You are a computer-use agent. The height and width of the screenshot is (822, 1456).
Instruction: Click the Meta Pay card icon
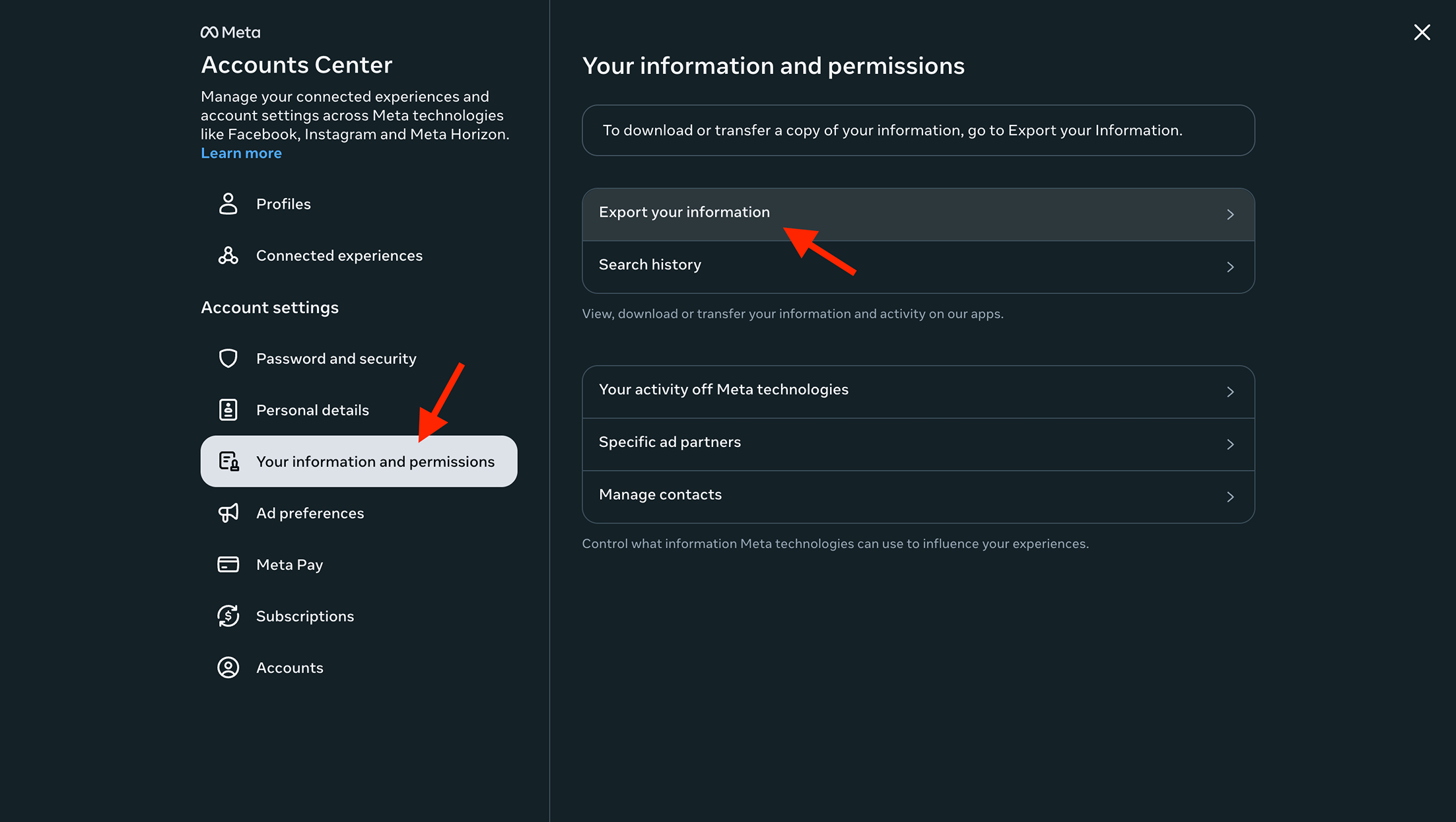[228, 565]
